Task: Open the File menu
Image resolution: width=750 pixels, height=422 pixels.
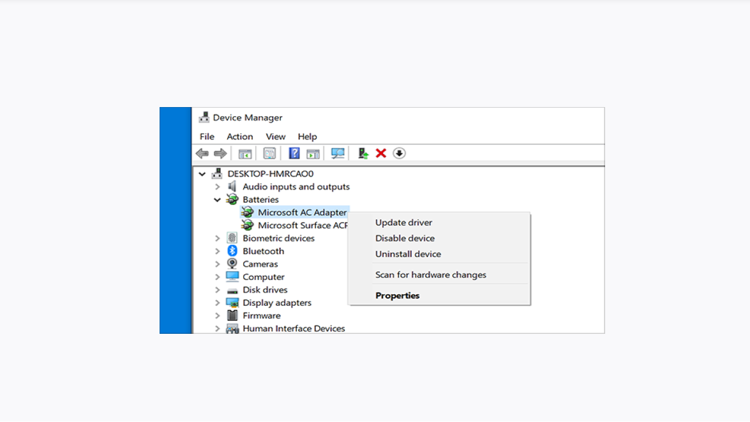Action: pos(207,136)
